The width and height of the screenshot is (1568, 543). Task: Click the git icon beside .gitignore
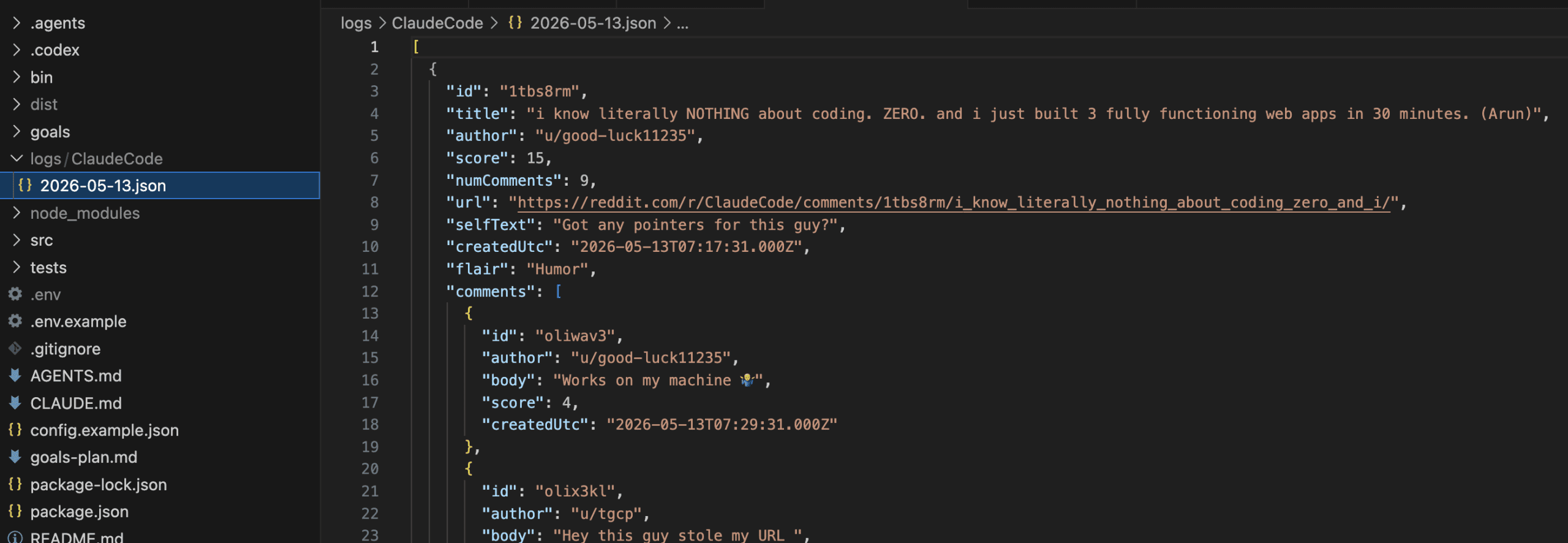tap(15, 349)
